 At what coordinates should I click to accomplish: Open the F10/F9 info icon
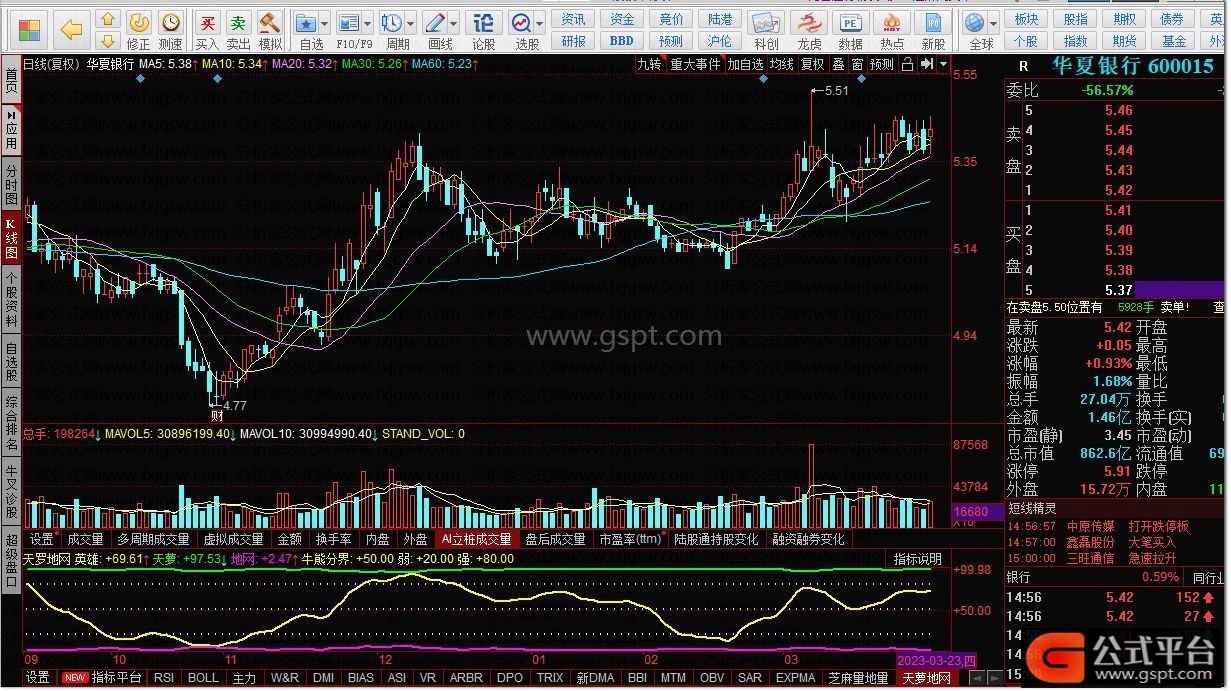click(x=348, y=22)
